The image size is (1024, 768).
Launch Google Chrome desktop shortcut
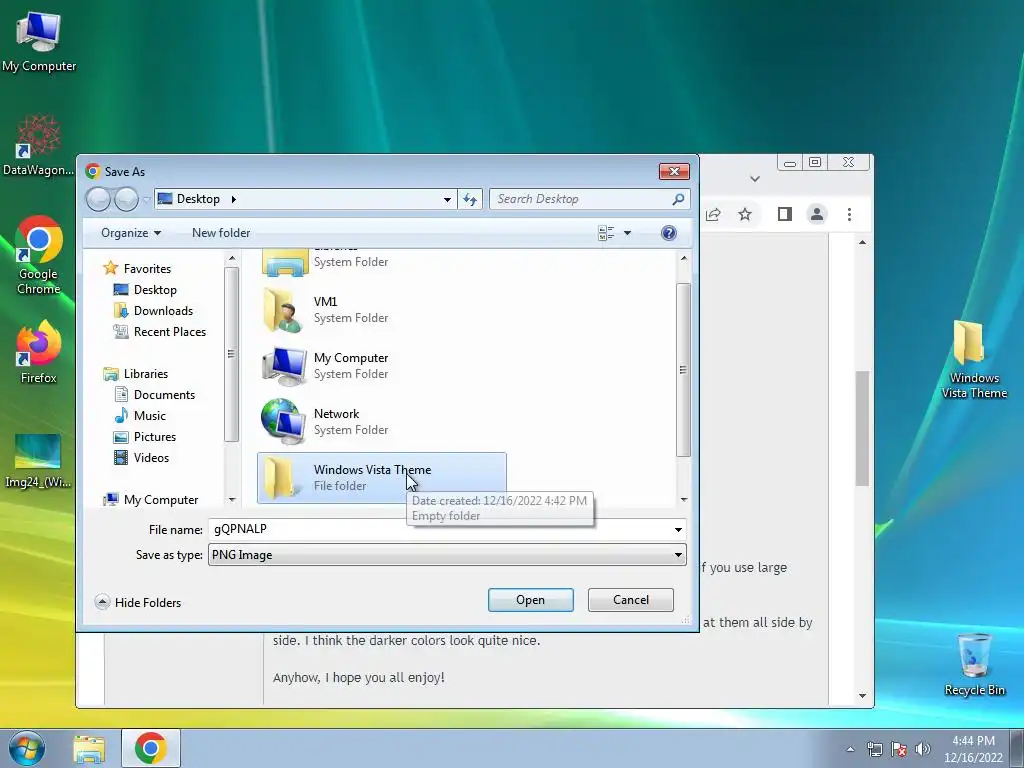pyautogui.click(x=39, y=255)
